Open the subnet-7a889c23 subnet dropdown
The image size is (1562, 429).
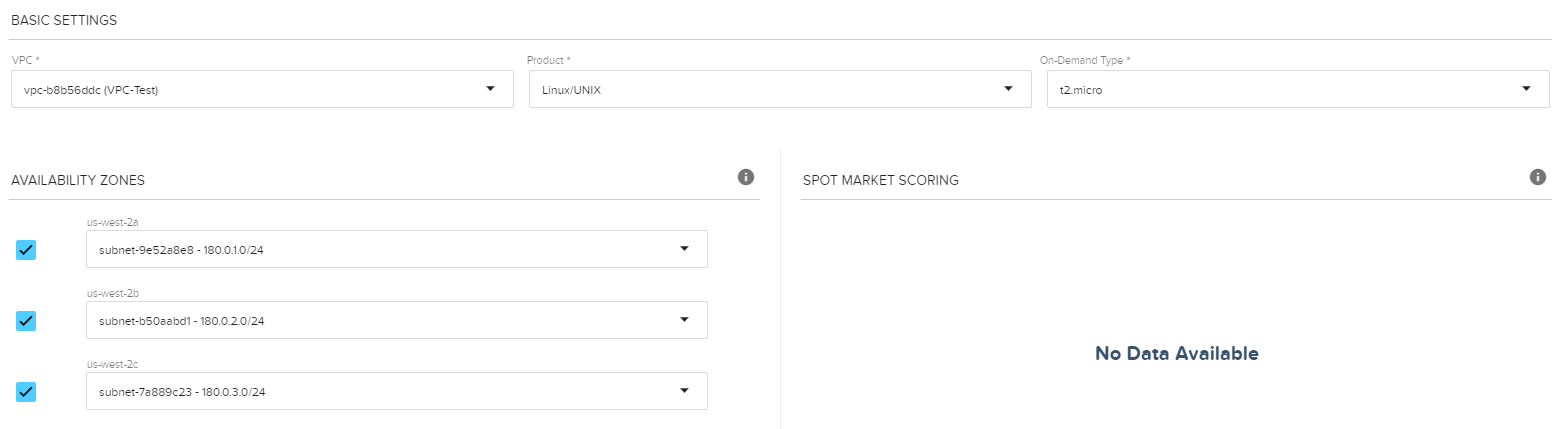[396, 391]
